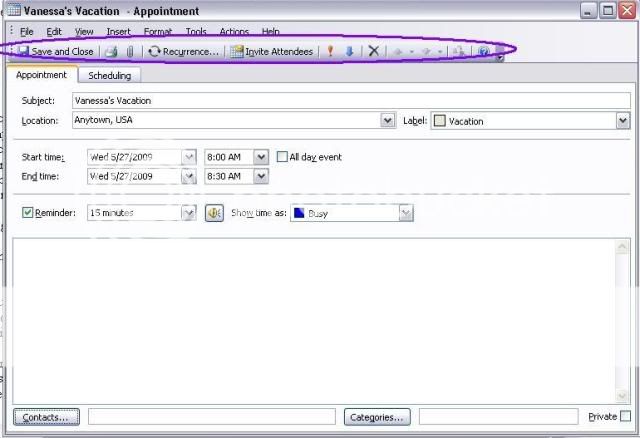Expand the Label dropdown showing Vacation

(622, 121)
